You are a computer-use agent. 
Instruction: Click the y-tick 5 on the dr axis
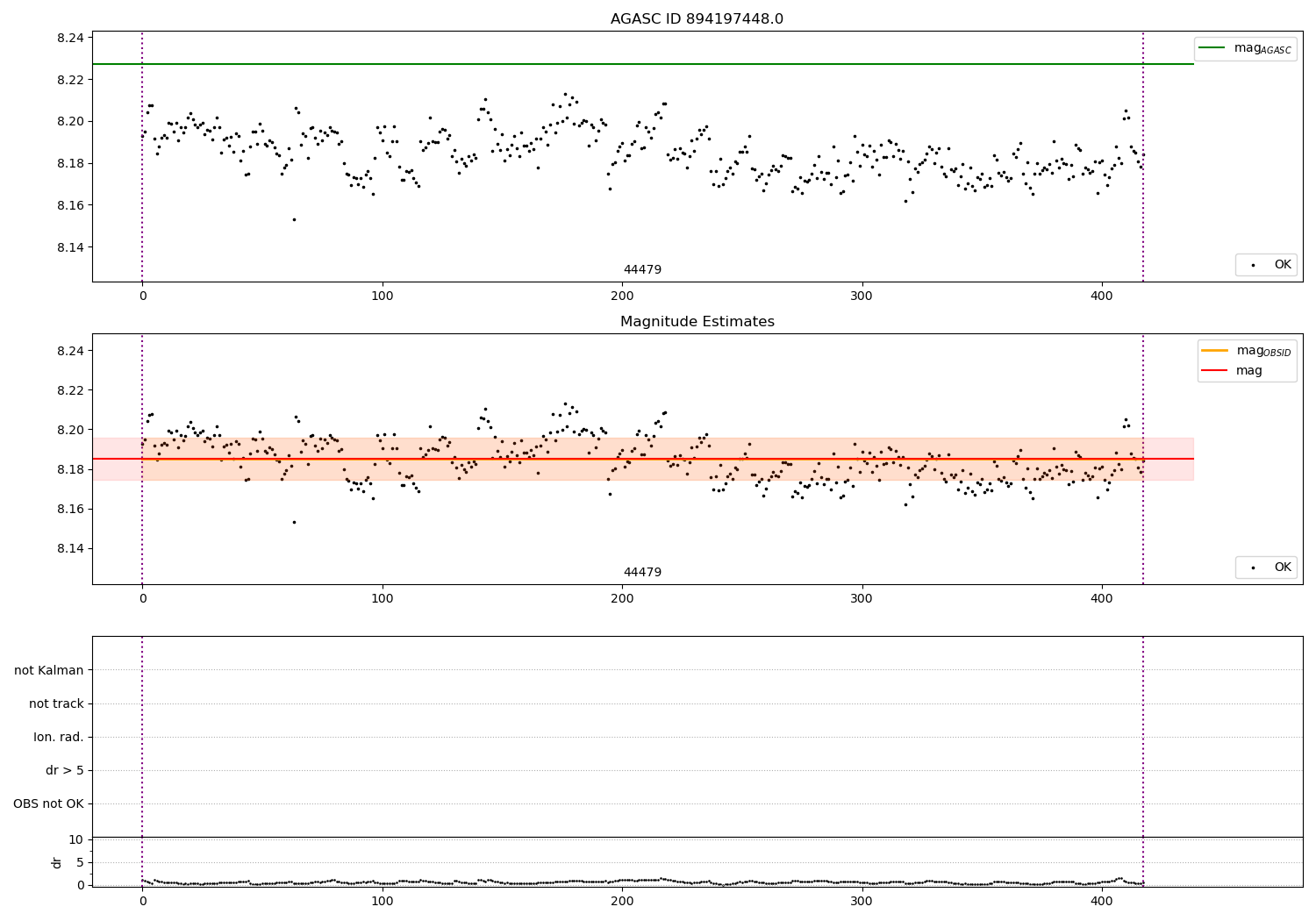coord(80,863)
